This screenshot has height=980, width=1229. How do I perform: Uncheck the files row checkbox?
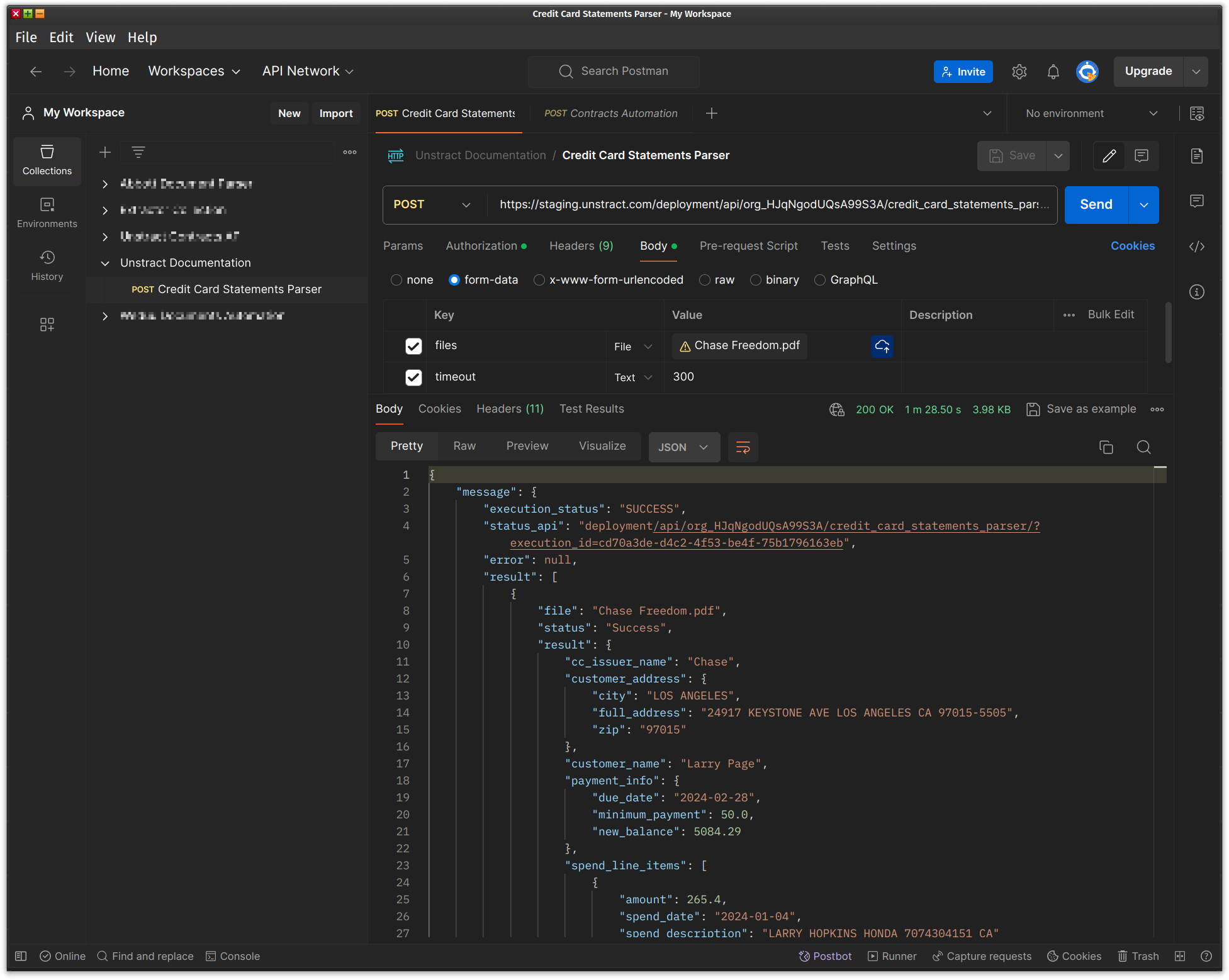(x=413, y=346)
